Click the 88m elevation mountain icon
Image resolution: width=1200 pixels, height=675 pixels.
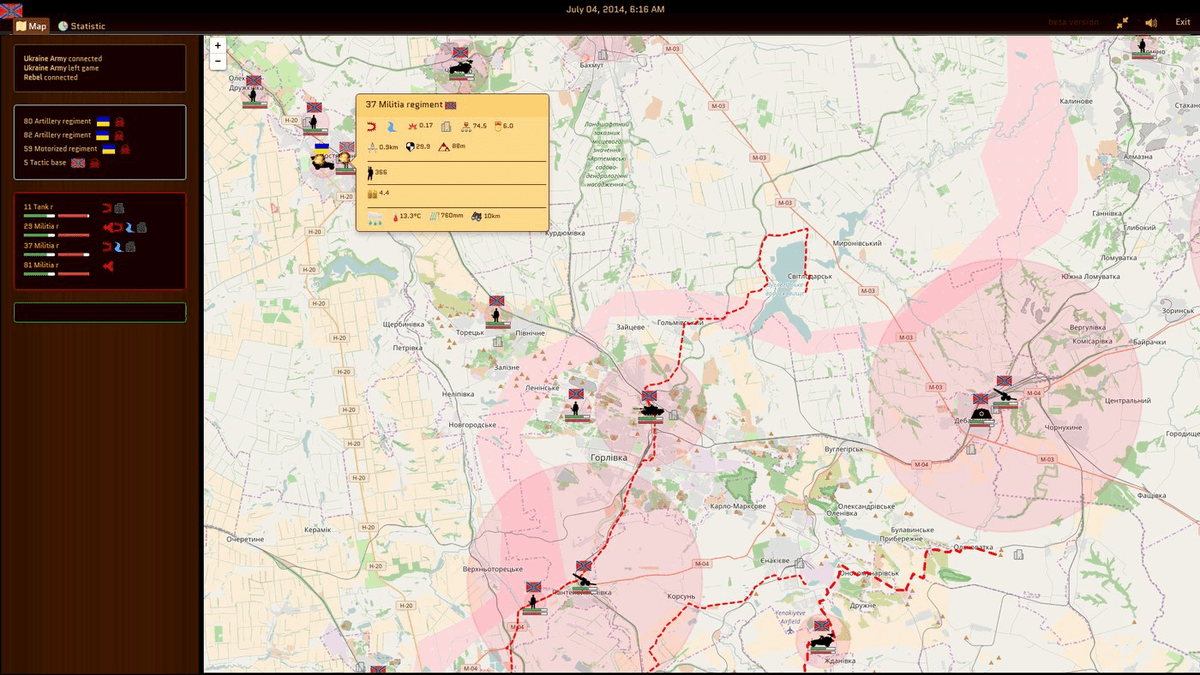tap(443, 147)
